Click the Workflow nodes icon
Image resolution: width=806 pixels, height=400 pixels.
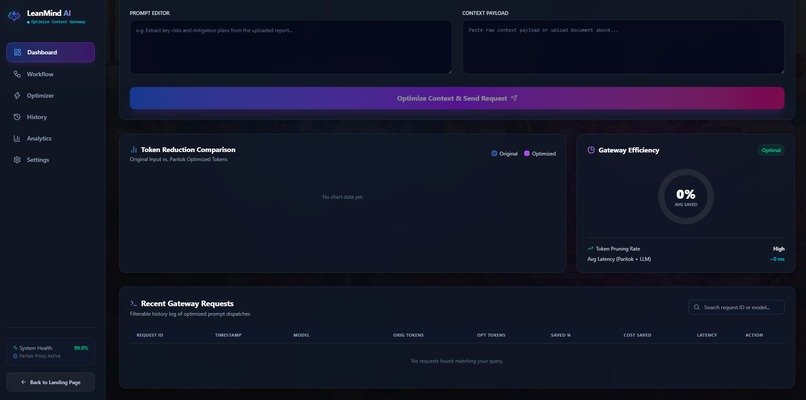pos(17,74)
